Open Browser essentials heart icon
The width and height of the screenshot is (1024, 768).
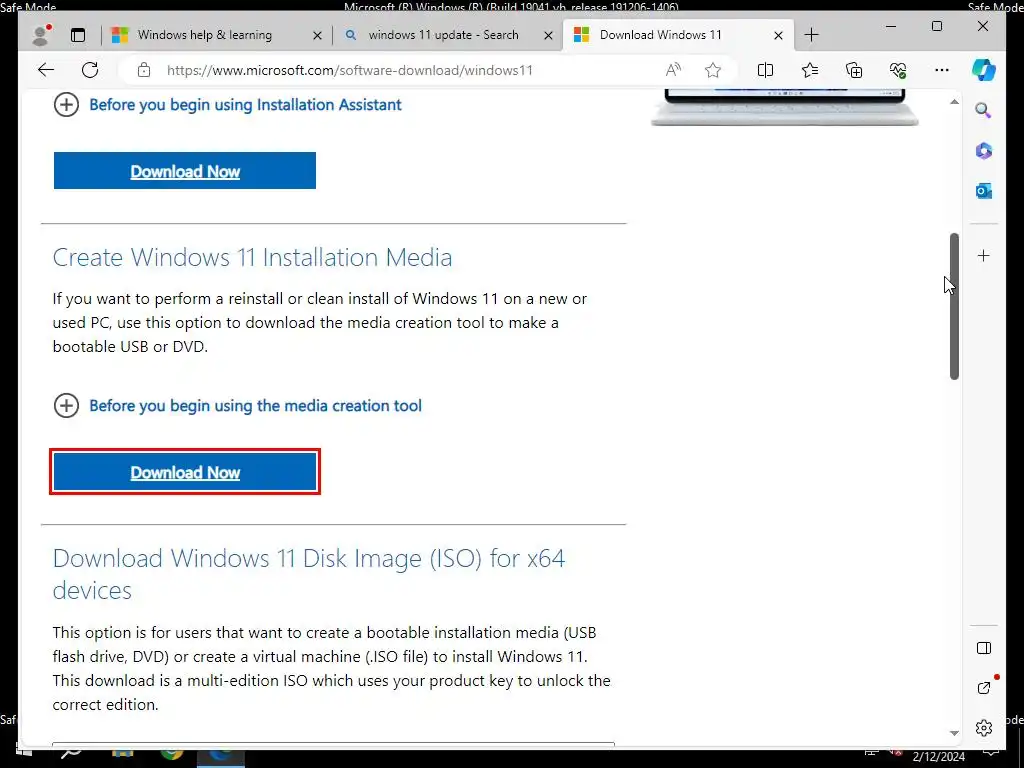[x=898, y=70]
